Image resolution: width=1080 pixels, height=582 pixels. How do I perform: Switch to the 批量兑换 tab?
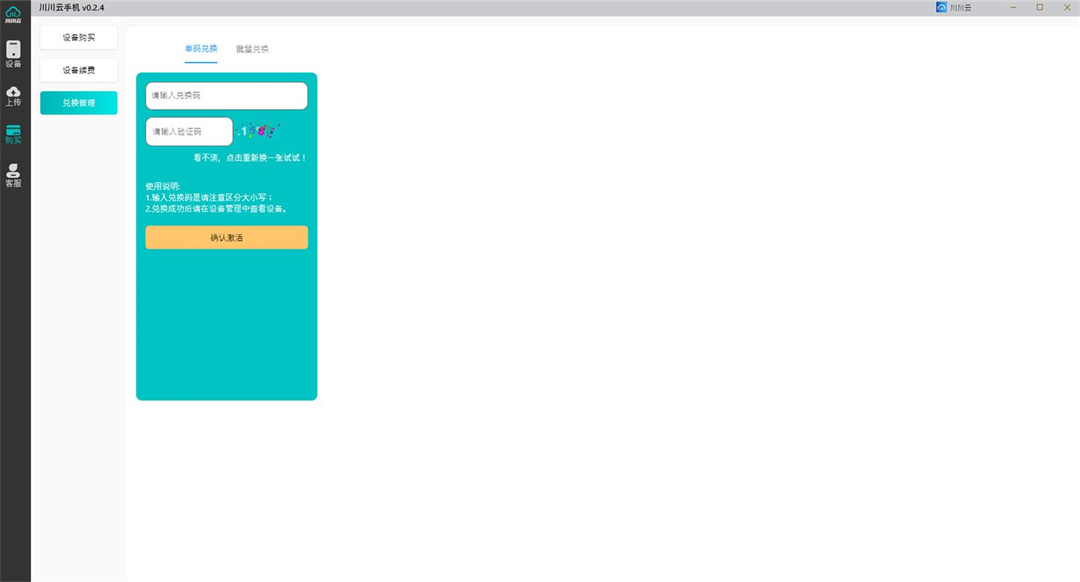[x=252, y=49]
